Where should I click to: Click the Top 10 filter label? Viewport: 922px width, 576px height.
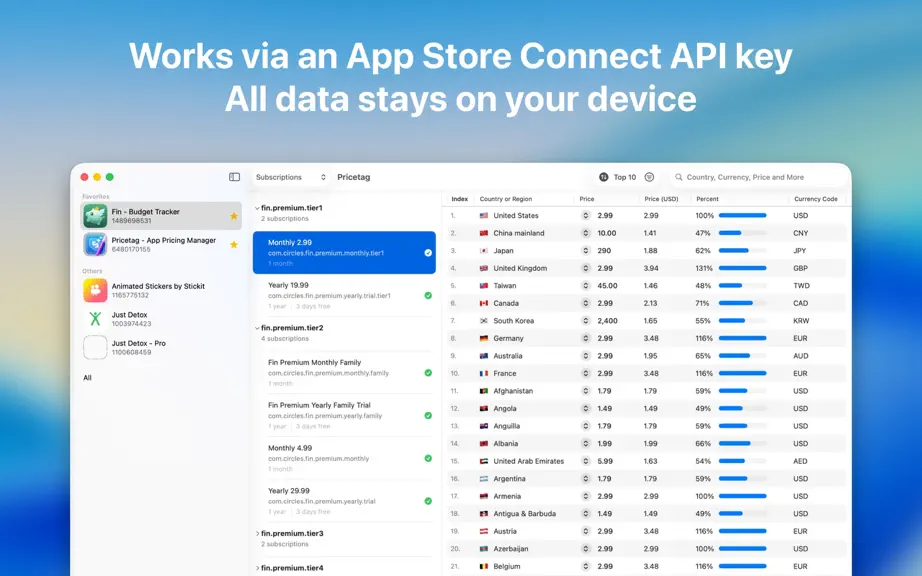click(624, 177)
